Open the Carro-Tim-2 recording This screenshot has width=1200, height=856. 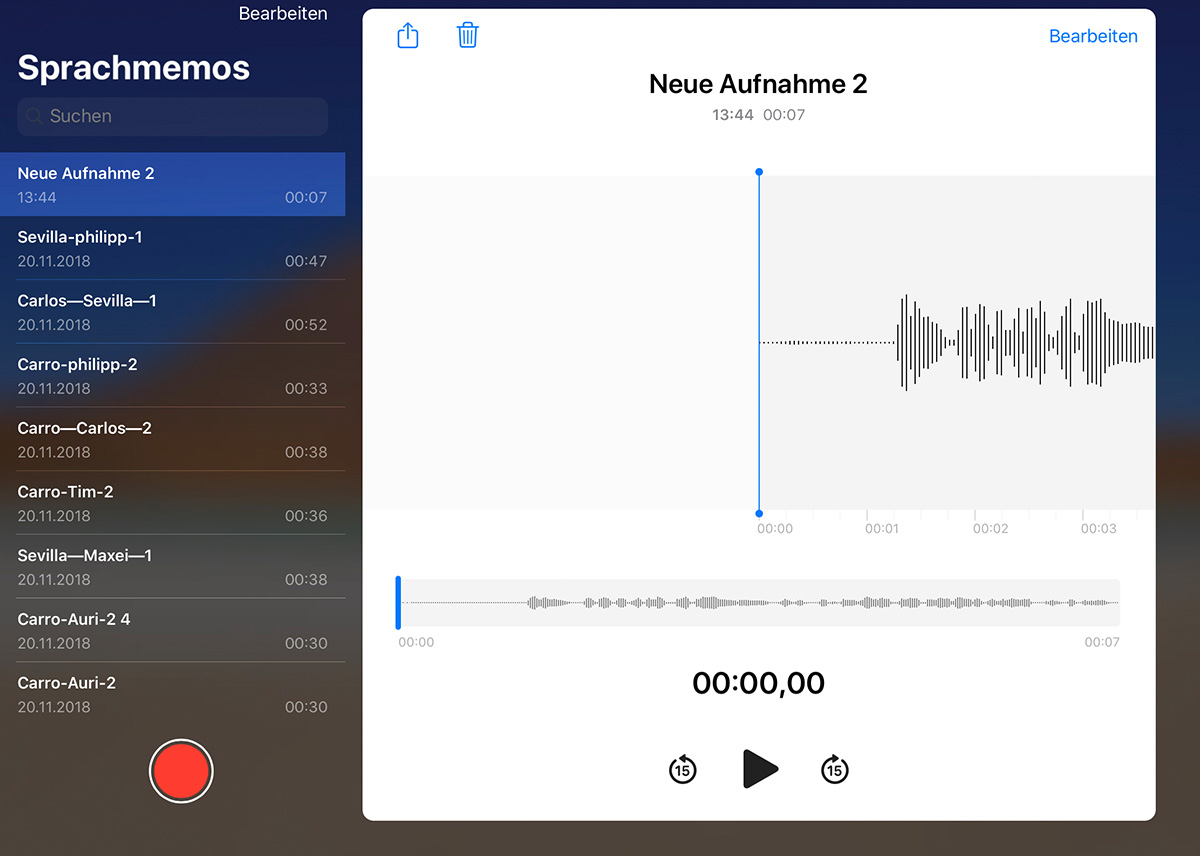[172, 503]
